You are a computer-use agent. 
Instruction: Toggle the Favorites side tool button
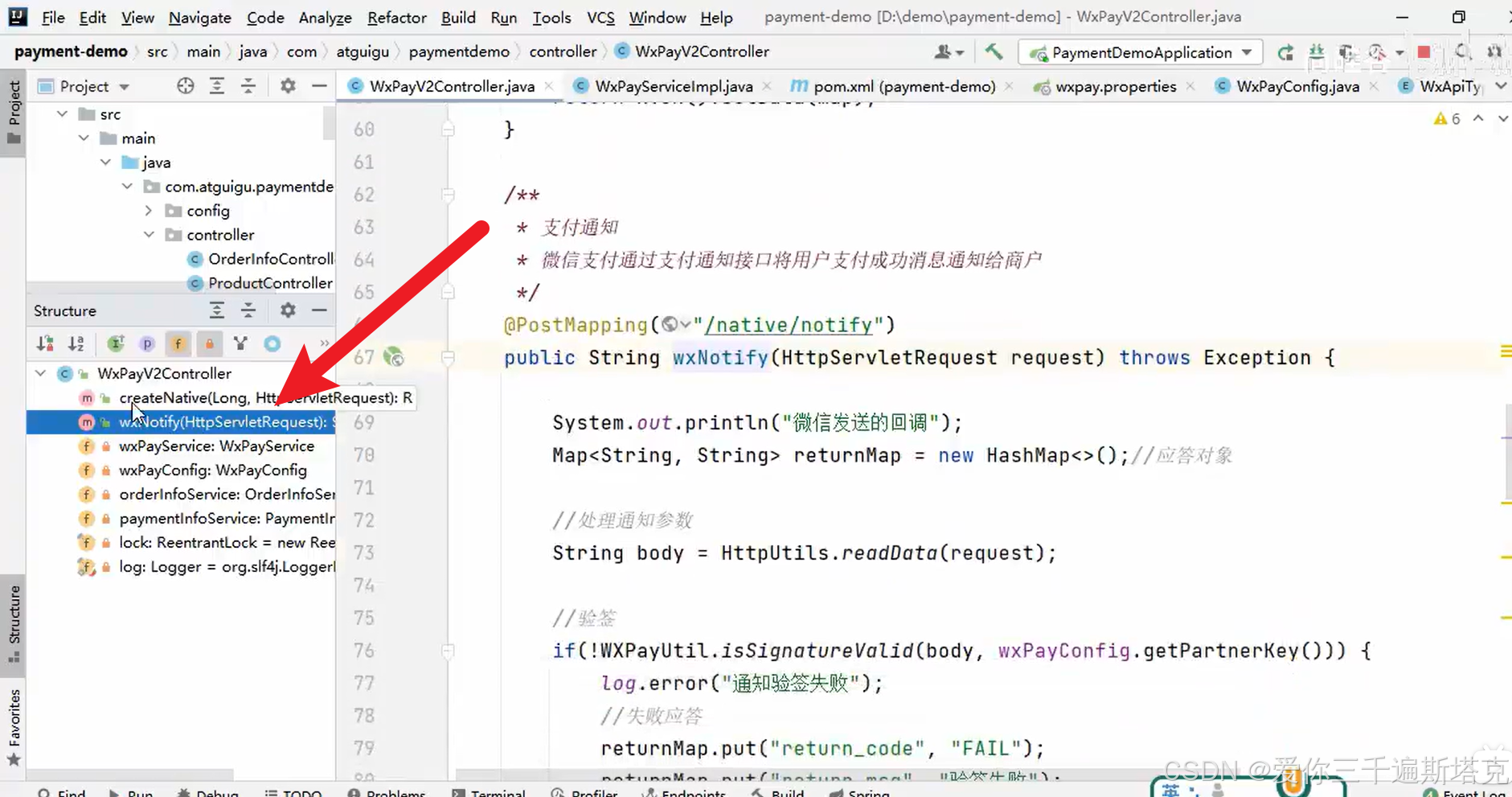(14, 727)
